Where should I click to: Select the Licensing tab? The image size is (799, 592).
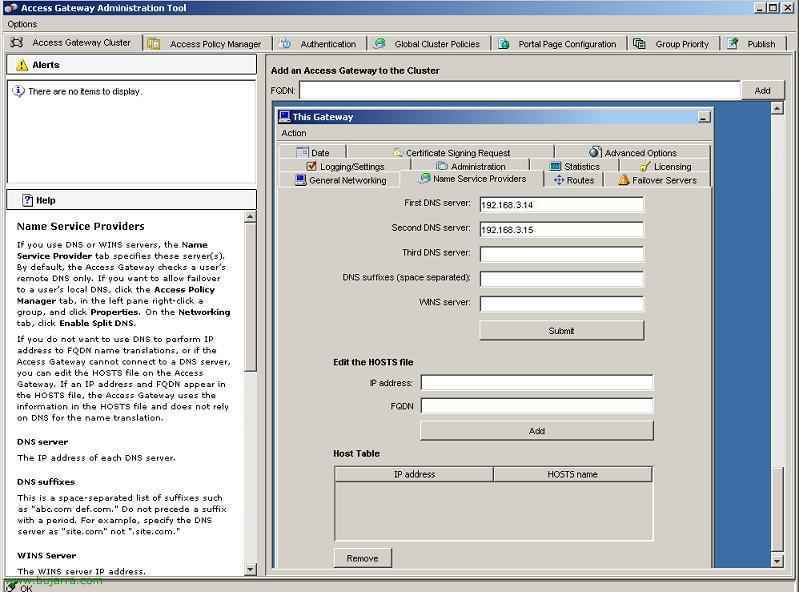664,166
